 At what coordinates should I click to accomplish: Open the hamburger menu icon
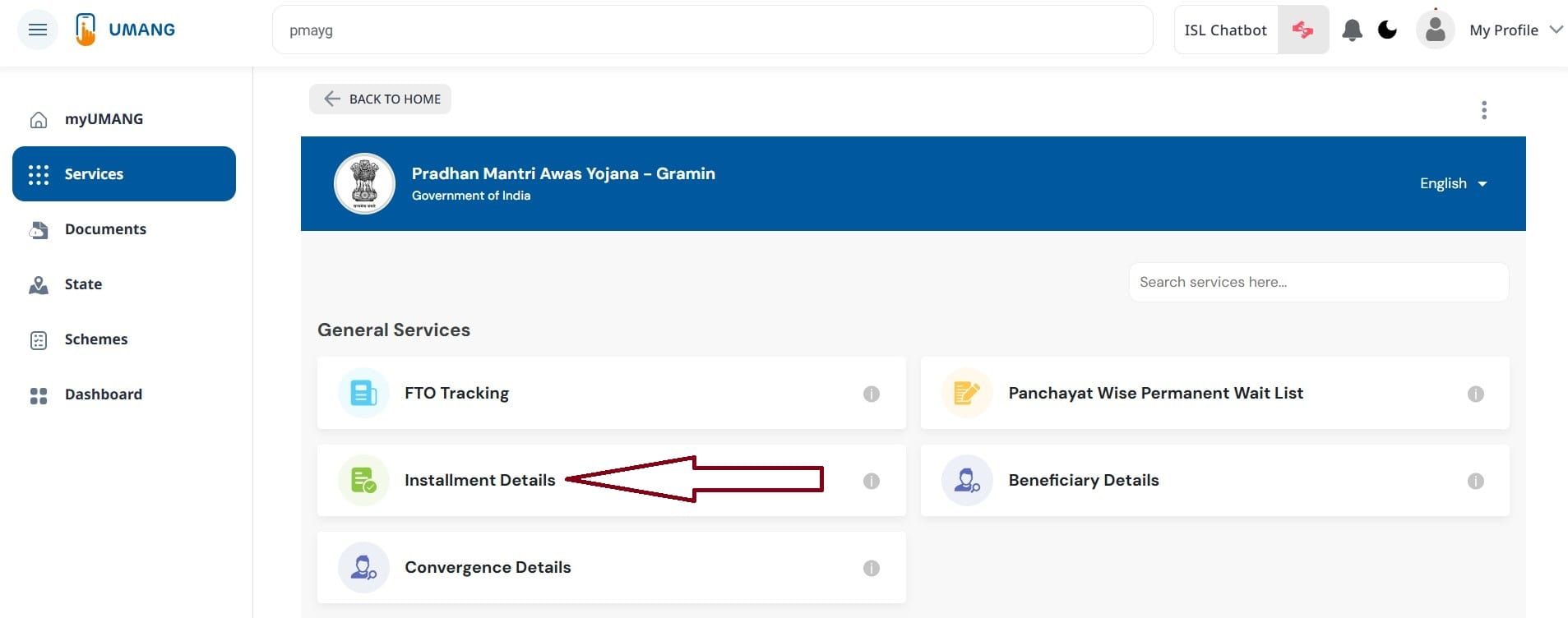pos(38,30)
